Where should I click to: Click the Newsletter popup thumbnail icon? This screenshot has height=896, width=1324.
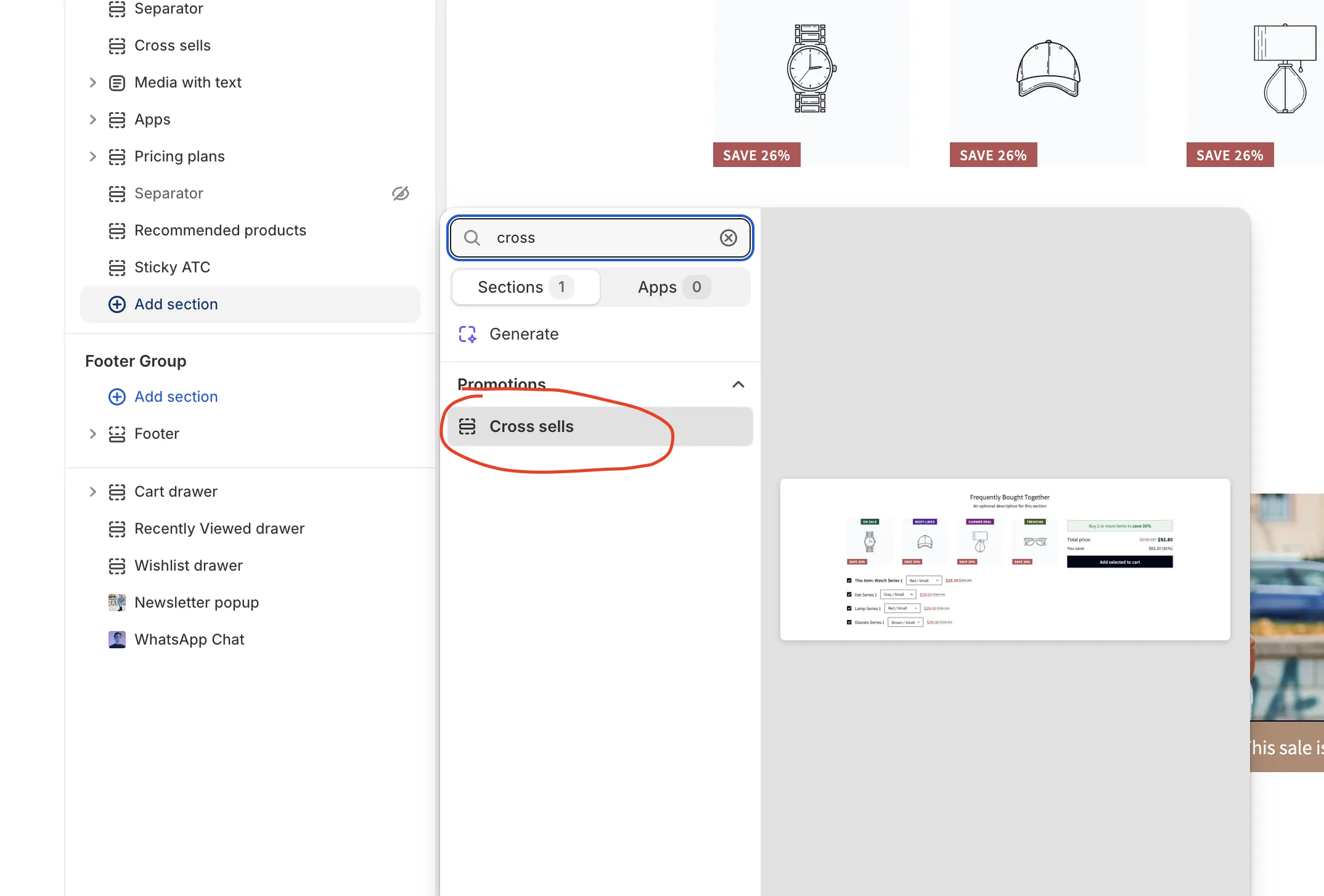click(x=116, y=602)
